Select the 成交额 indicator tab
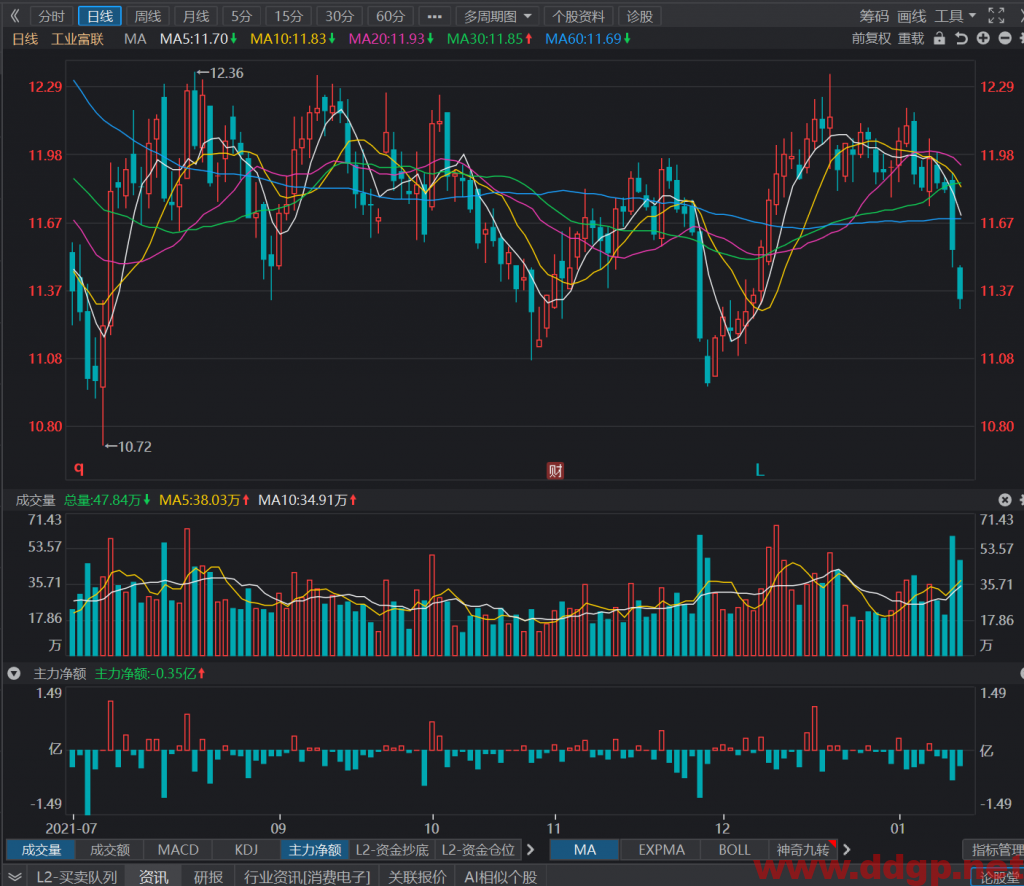The height and width of the screenshot is (886, 1024). [110, 849]
